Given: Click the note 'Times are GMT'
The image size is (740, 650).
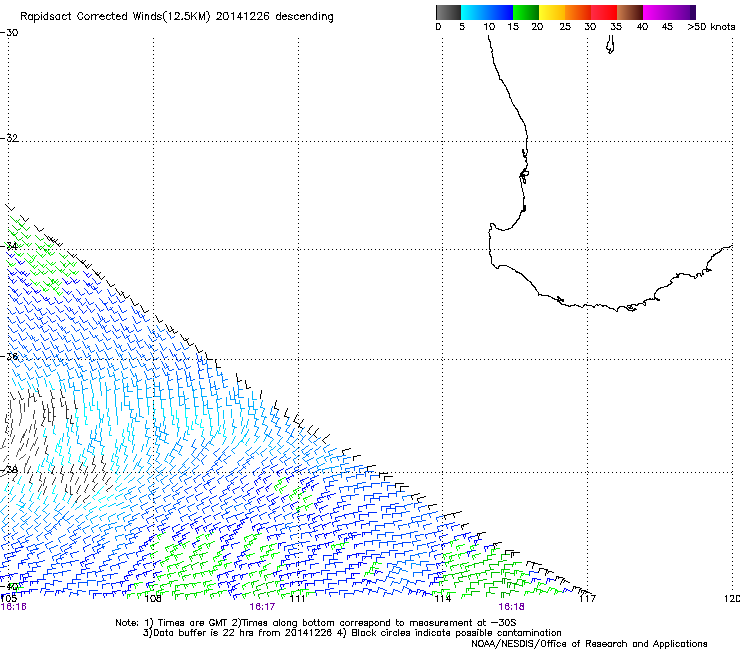Looking at the screenshot, I should click(191, 623).
